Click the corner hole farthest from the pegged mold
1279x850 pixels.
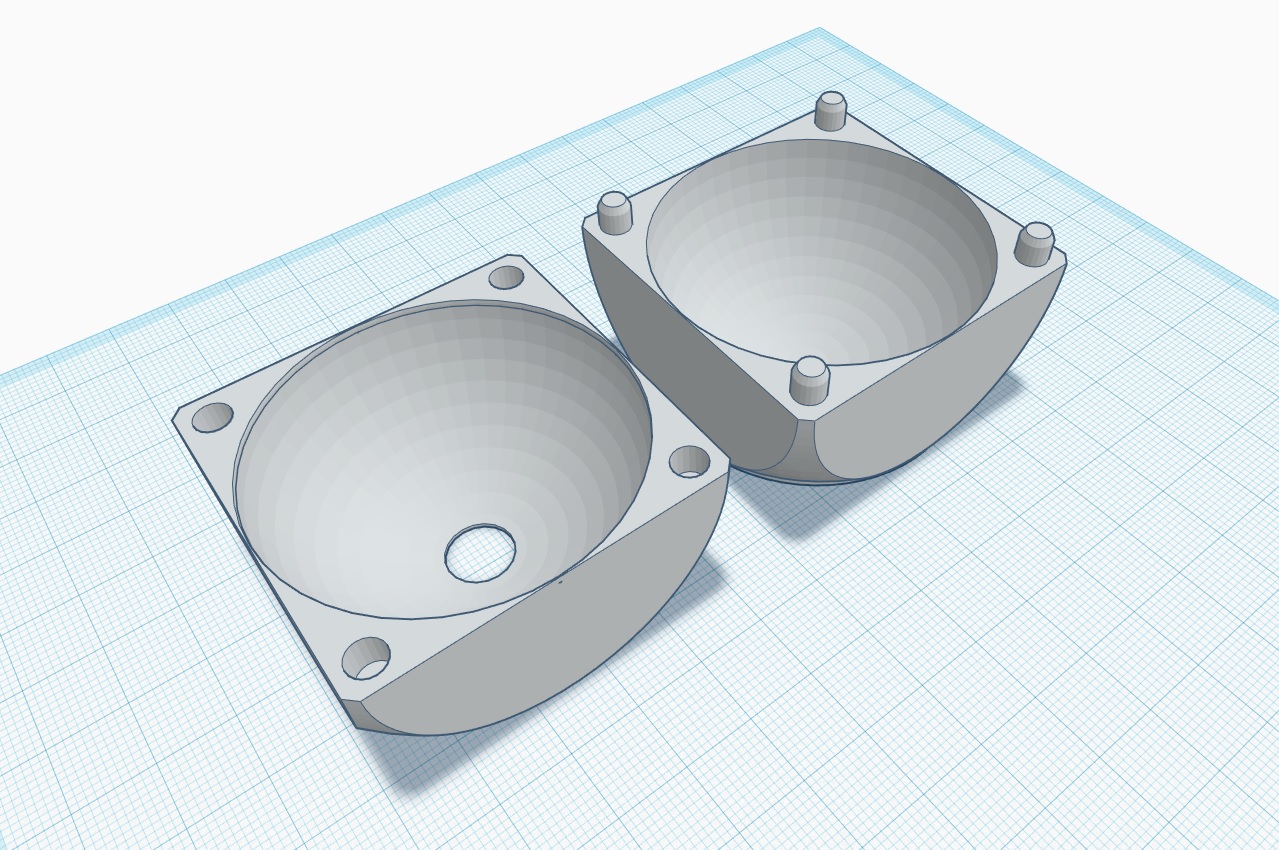pos(212,417)
